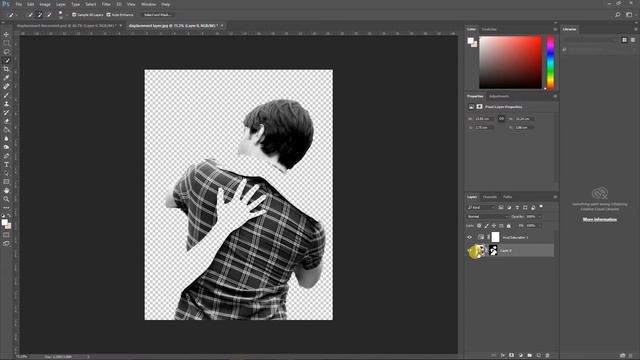Select the Zoom tool
Viewport: 640px width, 360px height.
pos(6,199)
